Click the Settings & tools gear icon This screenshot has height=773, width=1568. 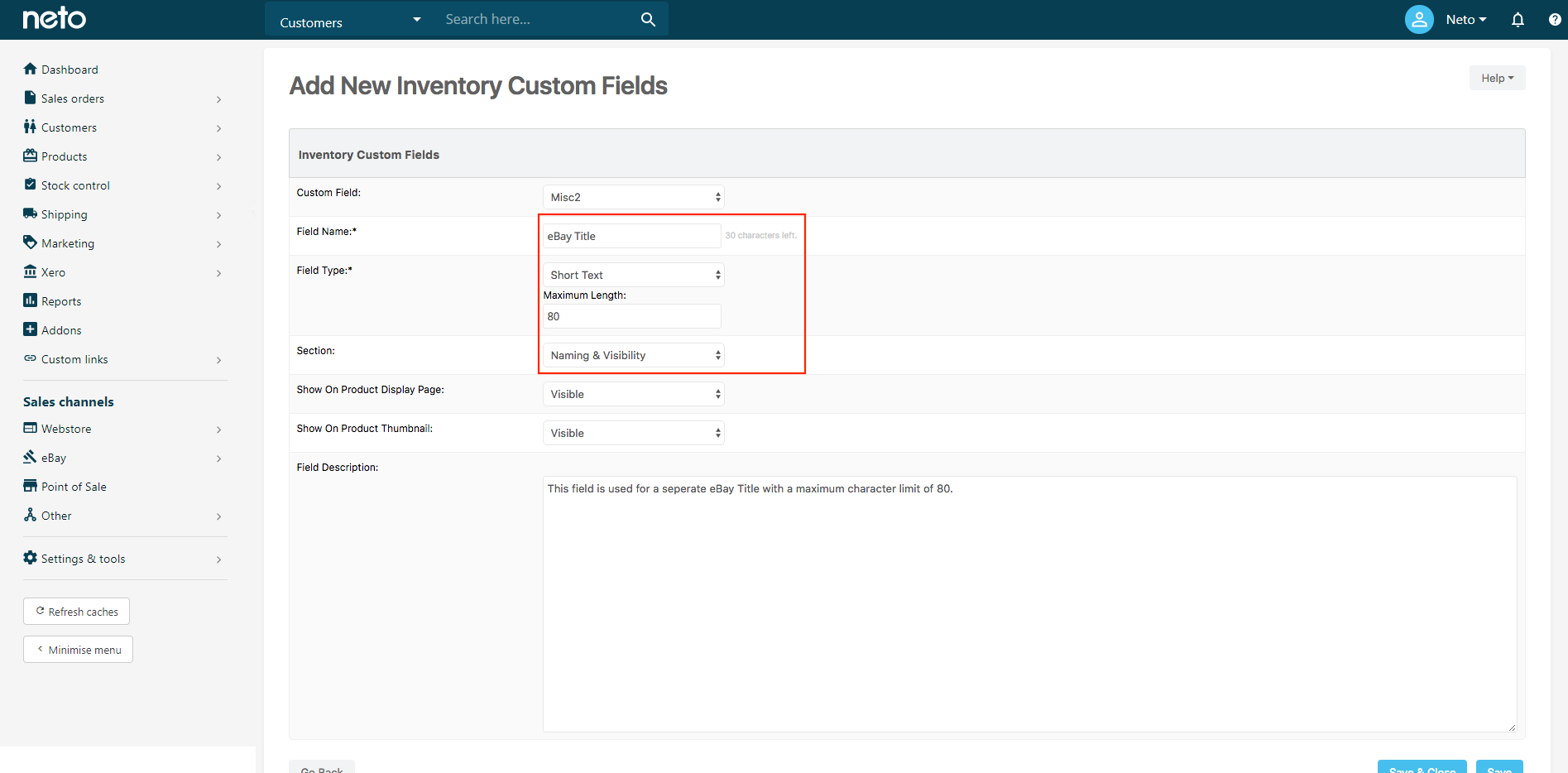tap(31, 558)
